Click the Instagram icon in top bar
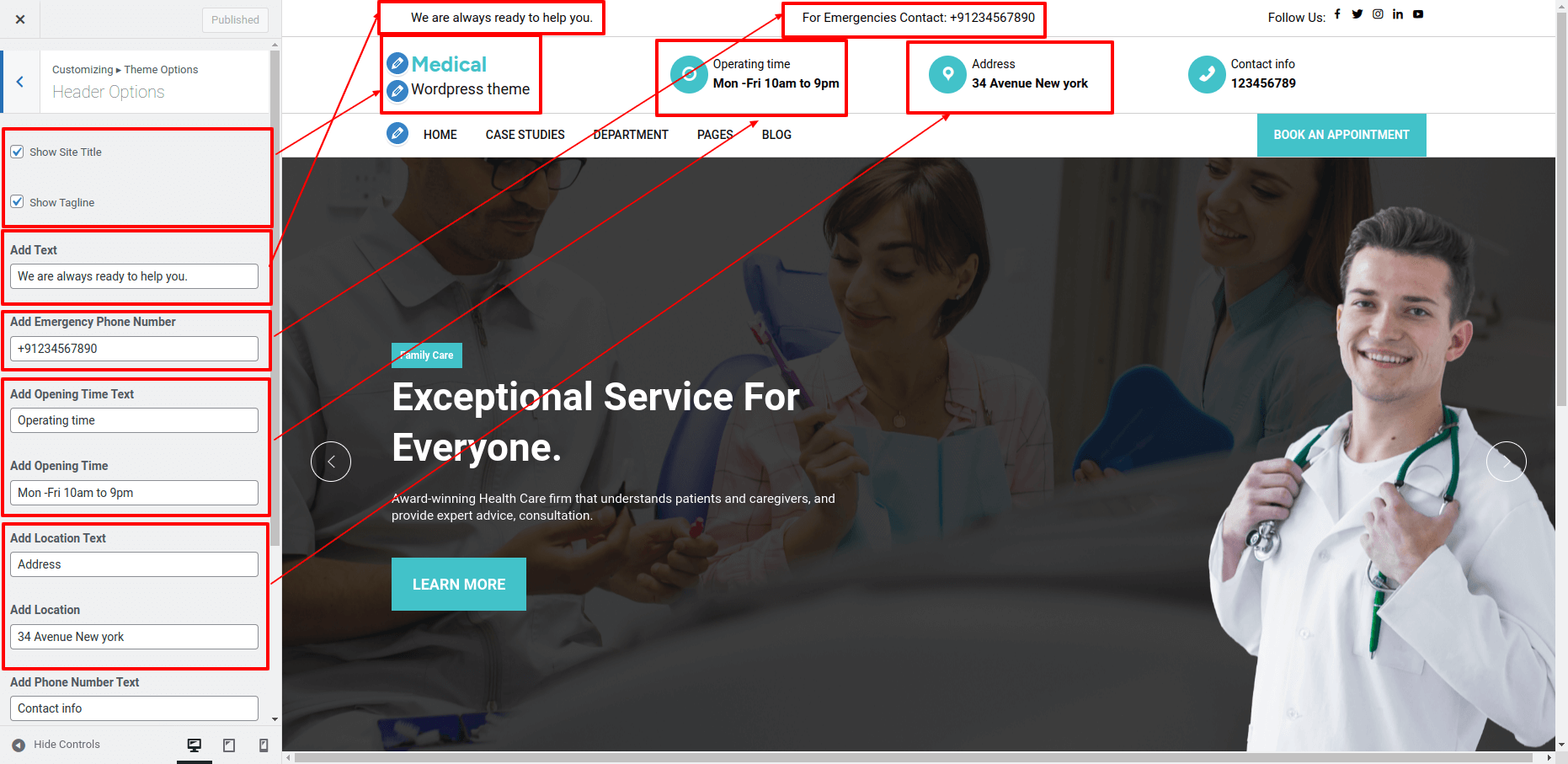The width and height of the screenshot is (1568, 764). click(x=1378, y=14)
